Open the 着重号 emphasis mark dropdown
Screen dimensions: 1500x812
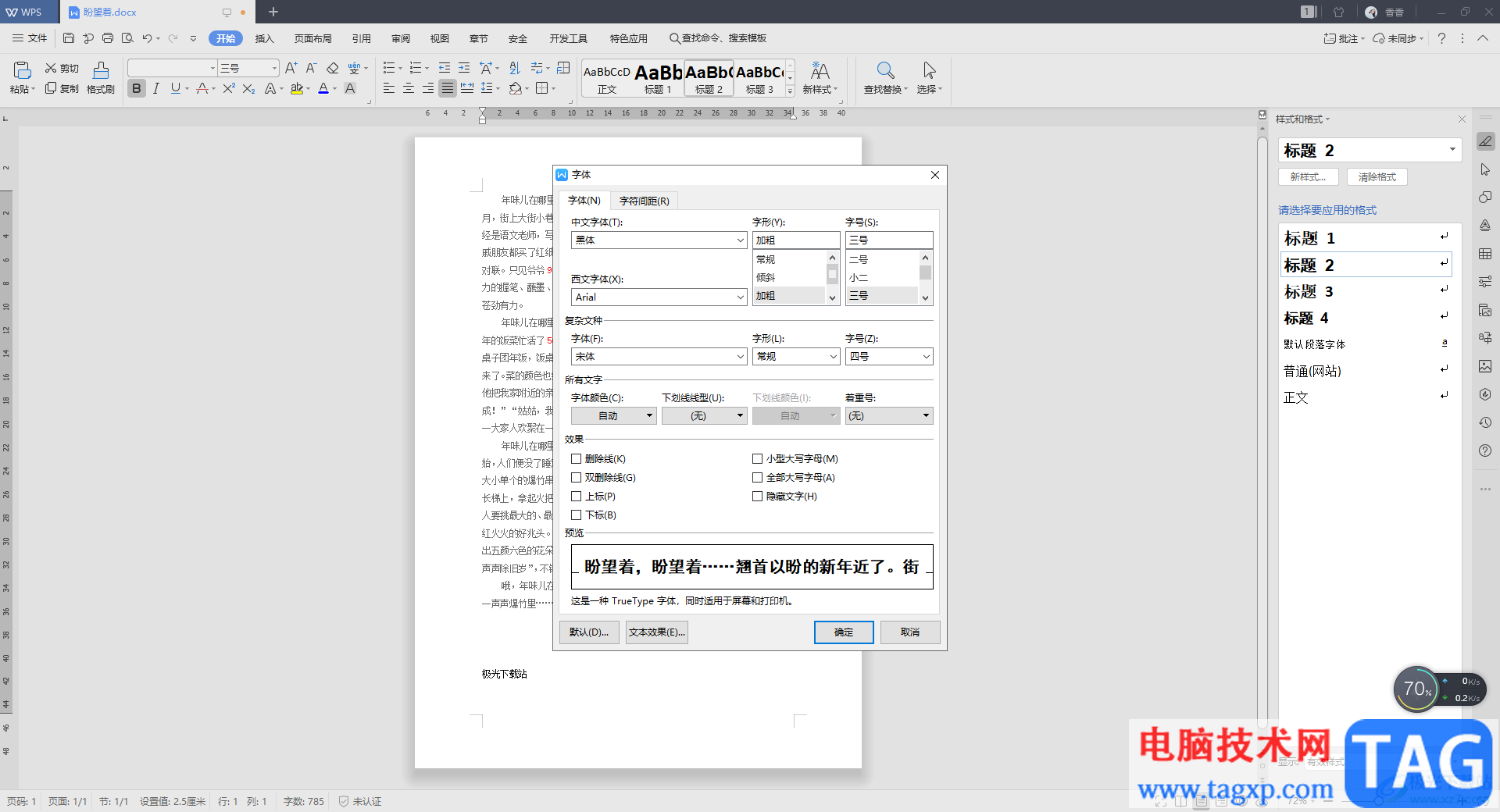pos(889,416)
